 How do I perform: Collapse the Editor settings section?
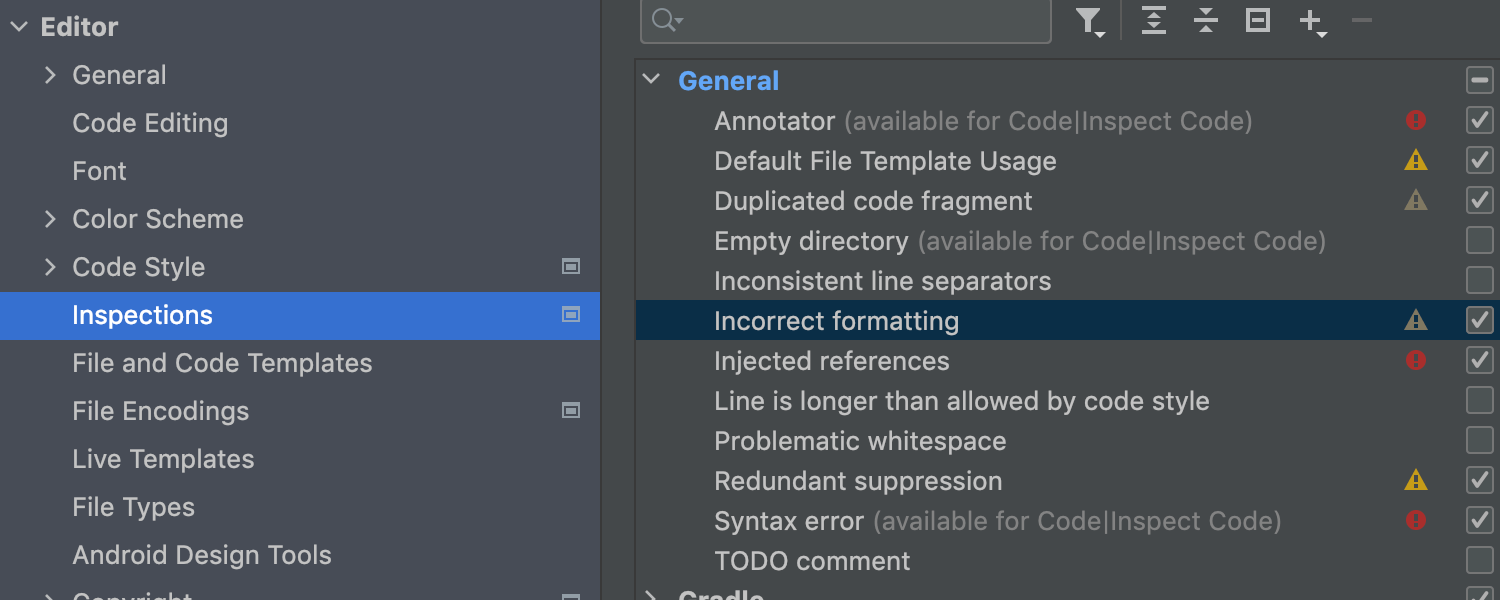tap(19, 27)
